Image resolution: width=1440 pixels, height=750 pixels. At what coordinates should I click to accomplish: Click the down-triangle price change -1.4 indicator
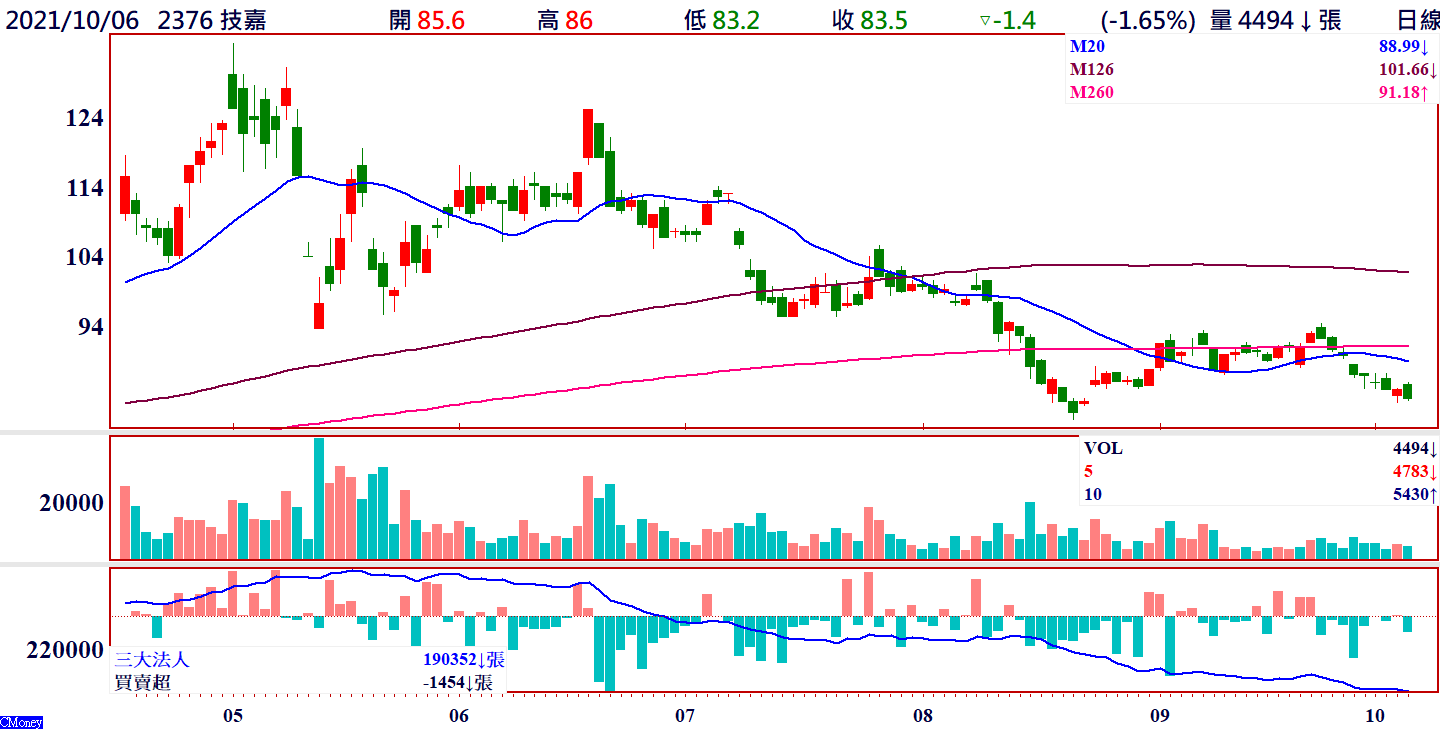pos(1007,19)
